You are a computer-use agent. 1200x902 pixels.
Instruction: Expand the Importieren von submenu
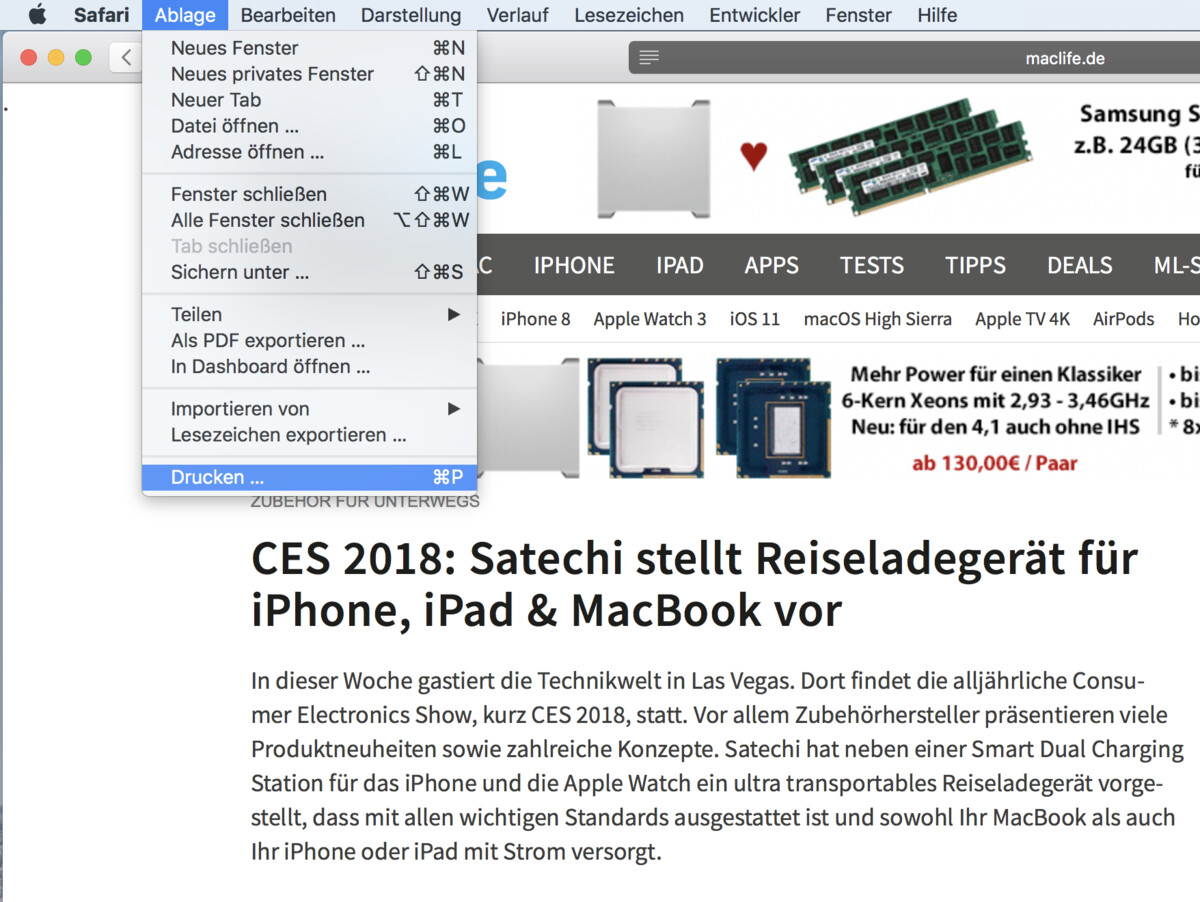tap(309, 408)
